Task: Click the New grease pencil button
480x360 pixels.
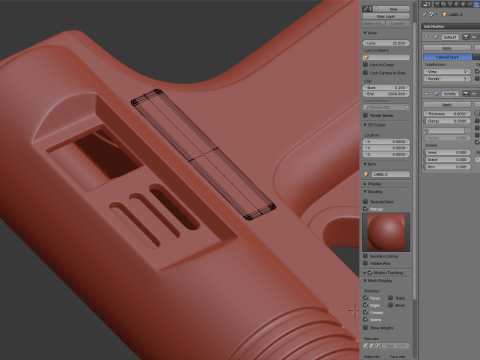Action: coord(392,9)
